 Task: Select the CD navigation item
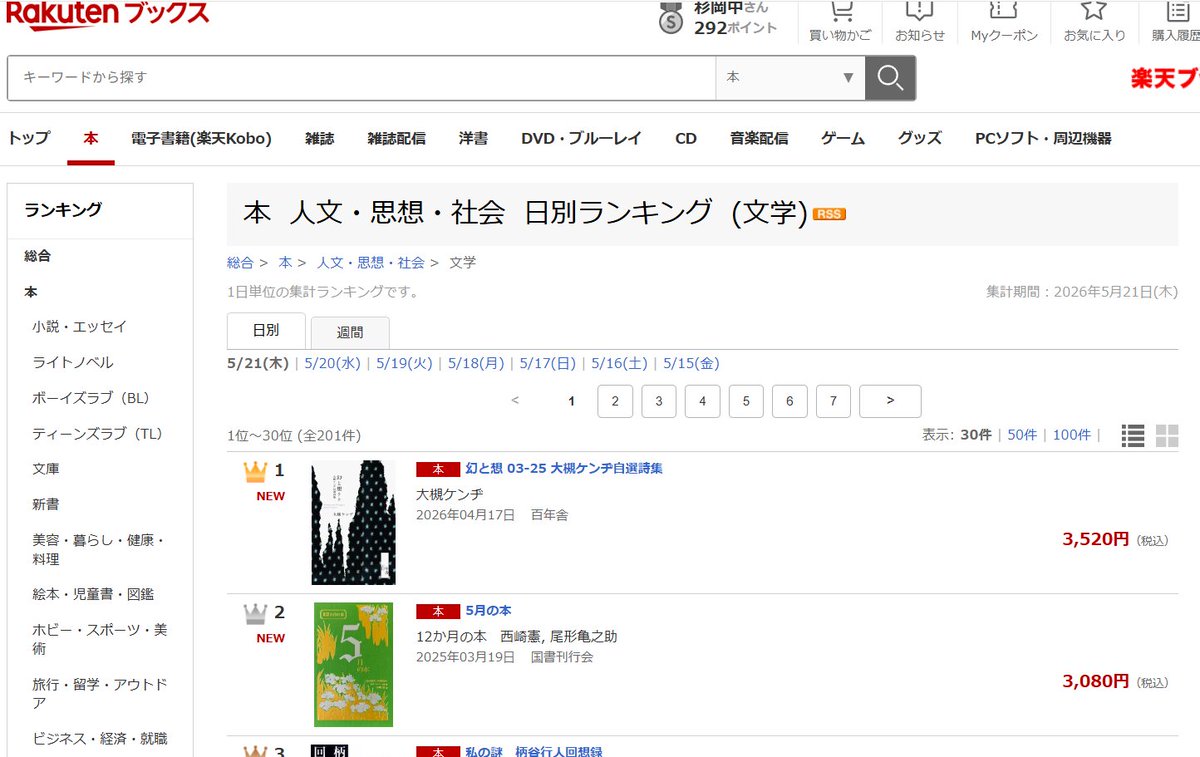(686, 139)
